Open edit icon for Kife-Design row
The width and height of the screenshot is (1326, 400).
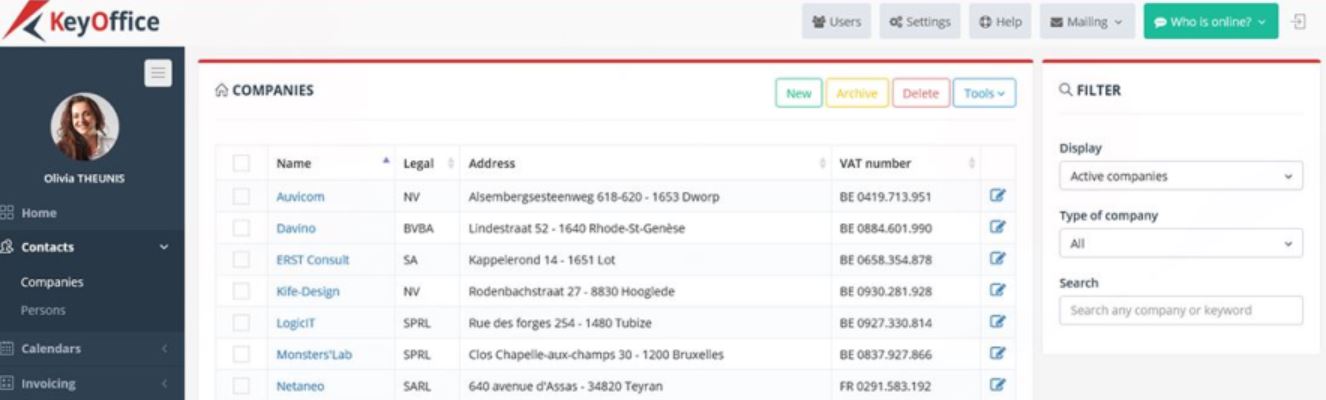click(997, 290)
